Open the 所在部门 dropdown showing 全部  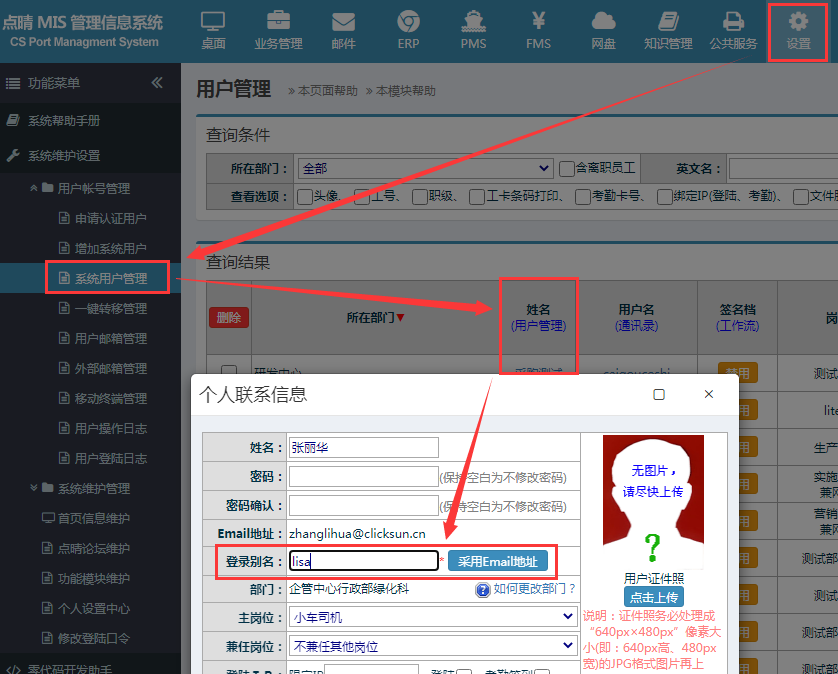tap(425, 169)
